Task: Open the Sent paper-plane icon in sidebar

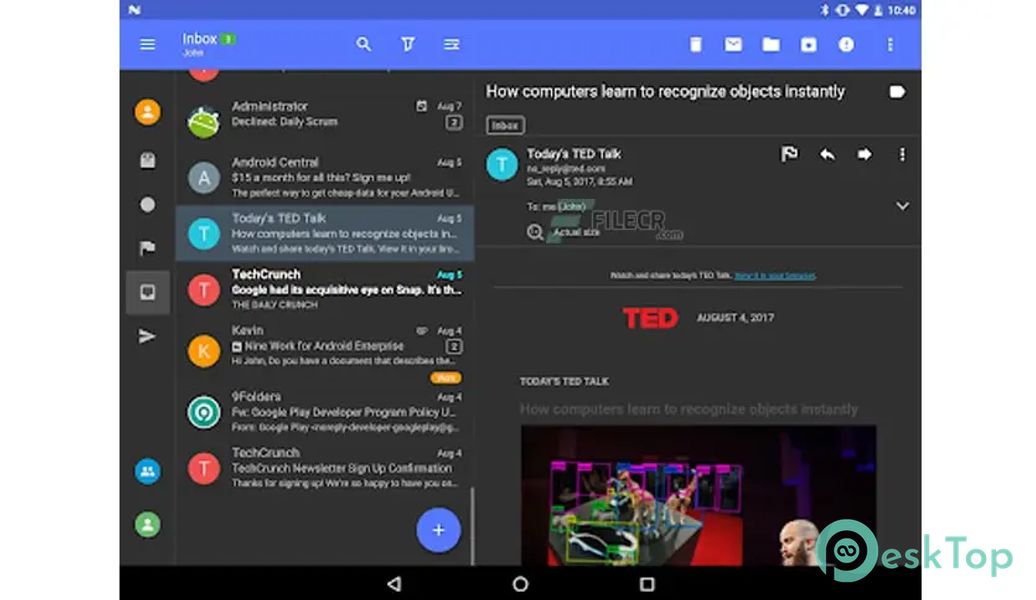Action: point(147,336)
